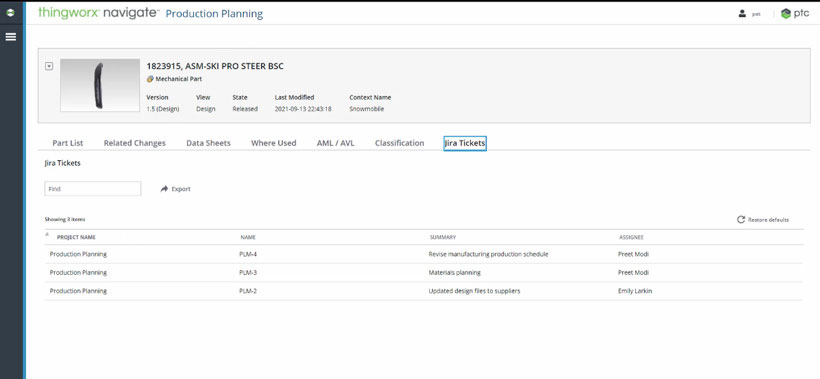Click 'Materials planning' summary cell
820x379 pixels.
454,273
